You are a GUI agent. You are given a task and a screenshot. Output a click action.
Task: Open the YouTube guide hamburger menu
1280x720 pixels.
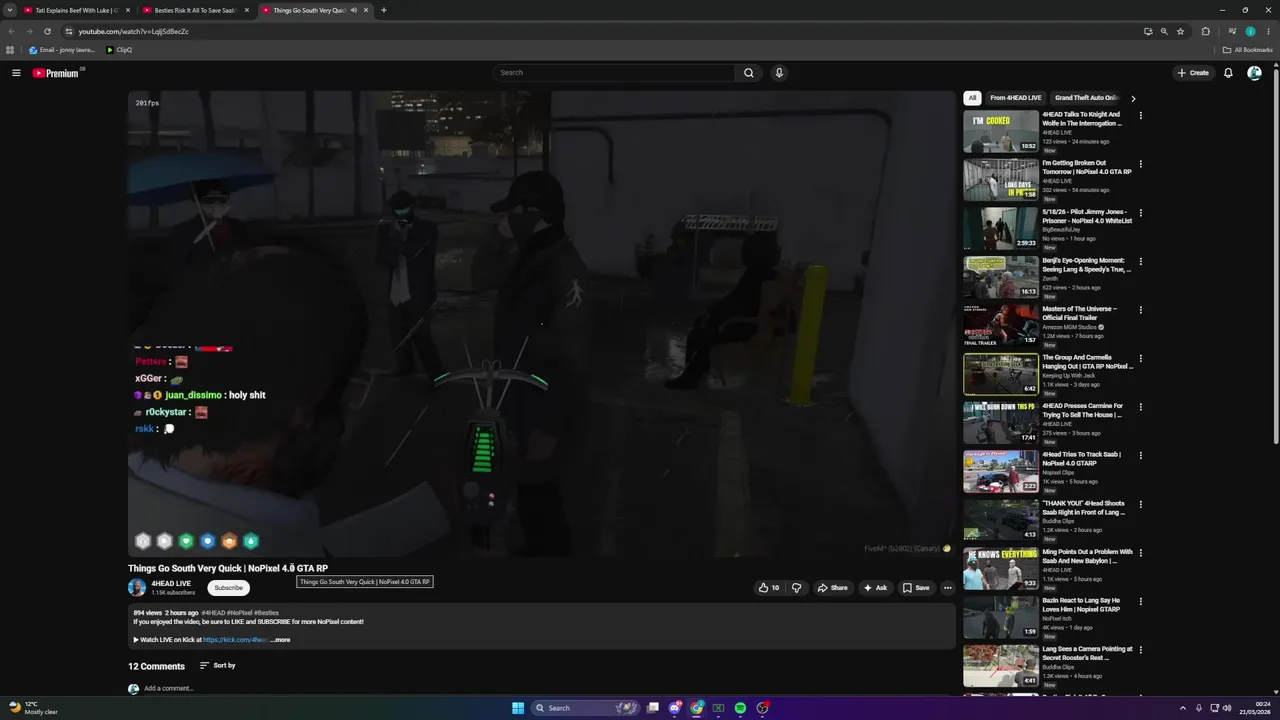click(x=16, y=73)
